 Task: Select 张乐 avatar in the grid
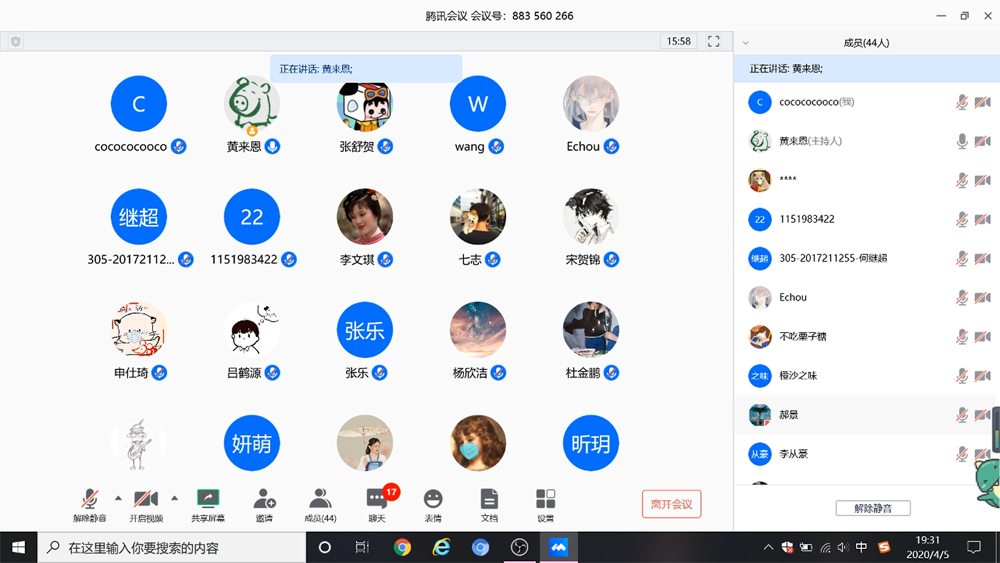point(365,330)
